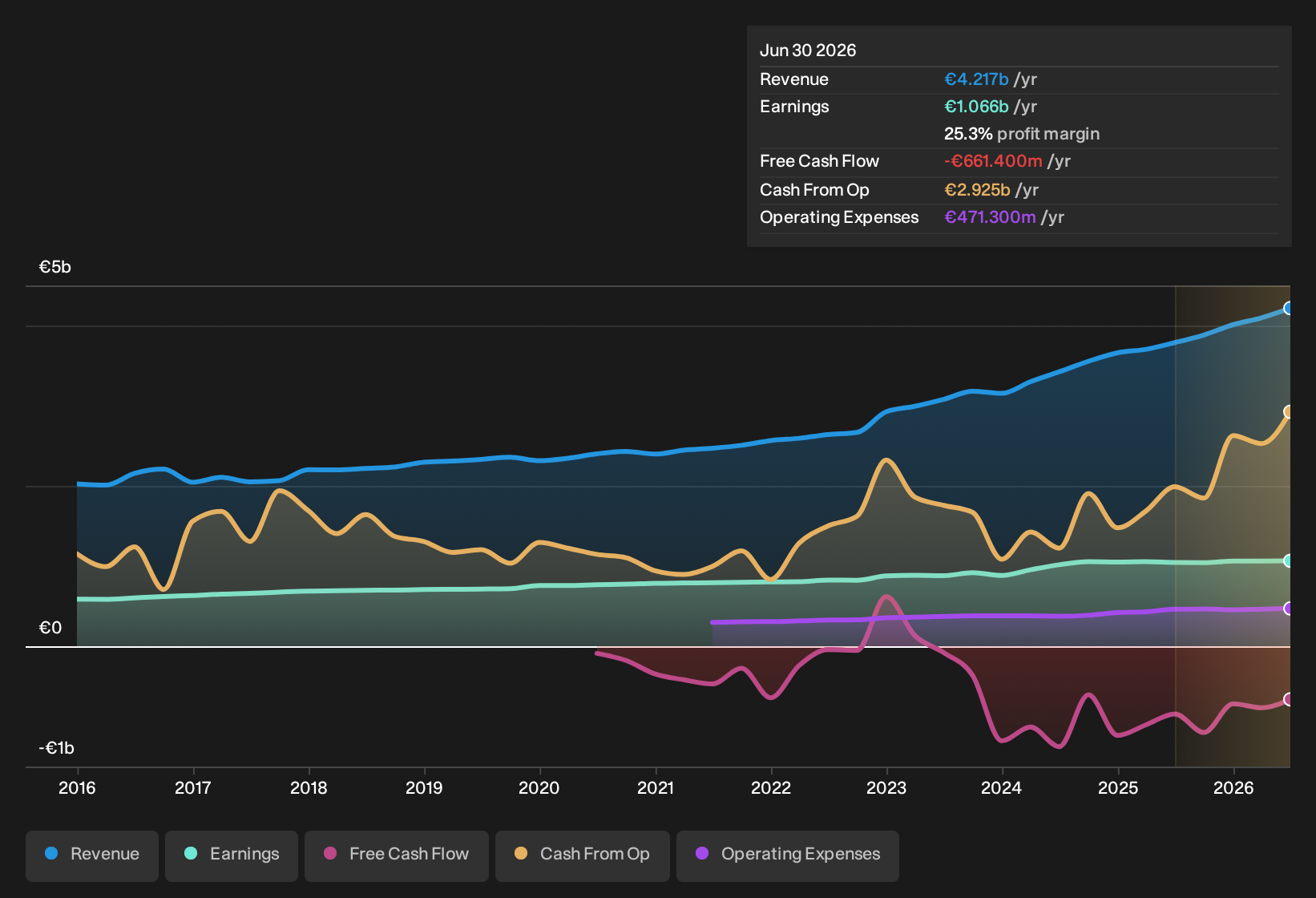Click the Cash From Op label in tooltip

(x=814, y=190)
